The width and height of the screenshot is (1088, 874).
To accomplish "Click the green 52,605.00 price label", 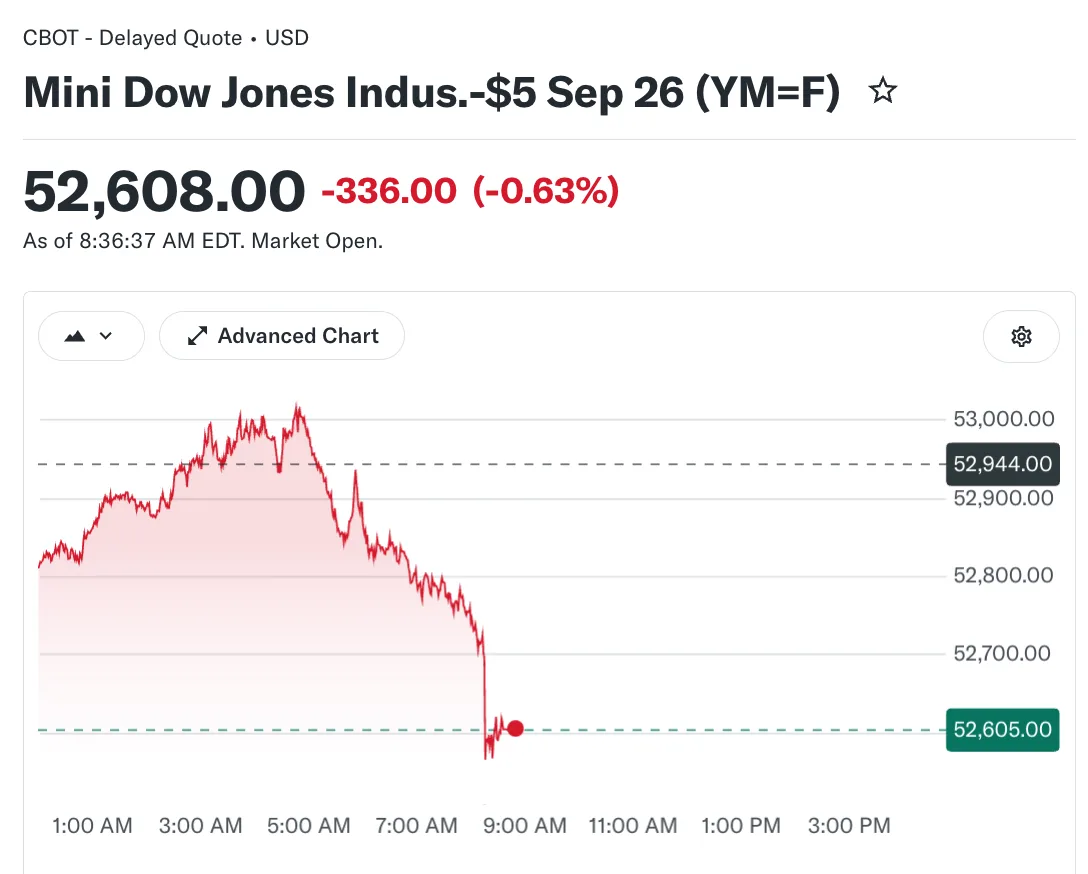I will tap(1003, 730).
